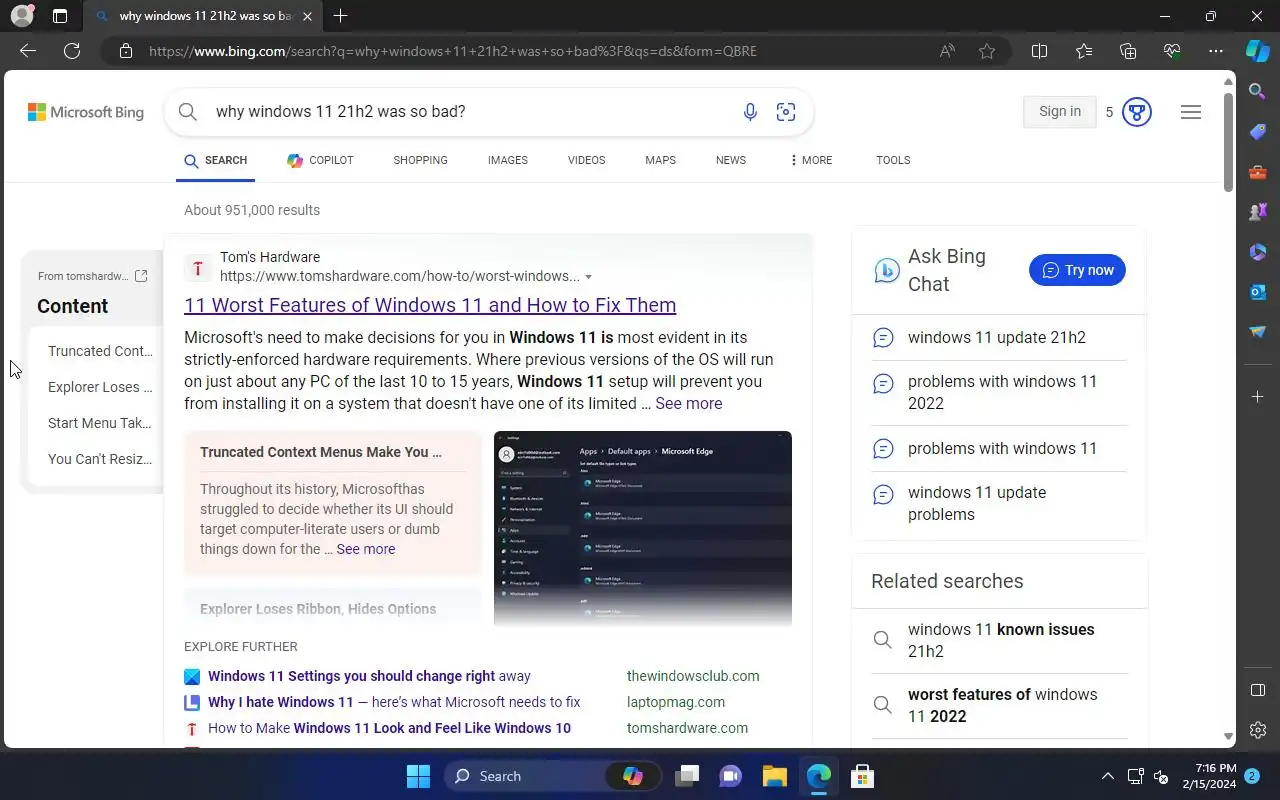Viewport: 1280px width, 800px height.
Task: Expand the Tom's Hardware URL dropdown arrow
Action: click(x=588, y=277)
